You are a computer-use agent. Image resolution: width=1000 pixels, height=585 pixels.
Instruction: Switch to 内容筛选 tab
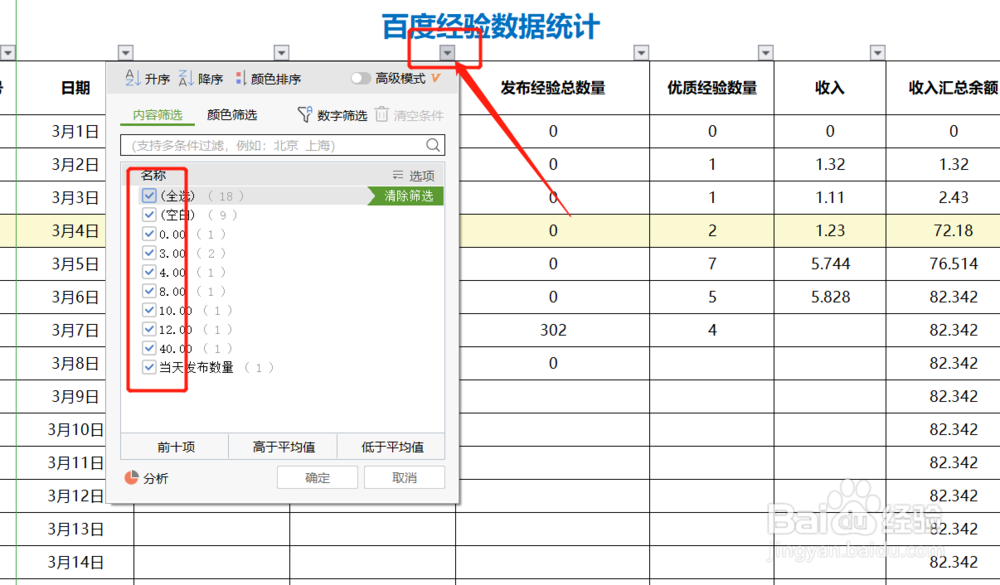[x=158, y=115]
